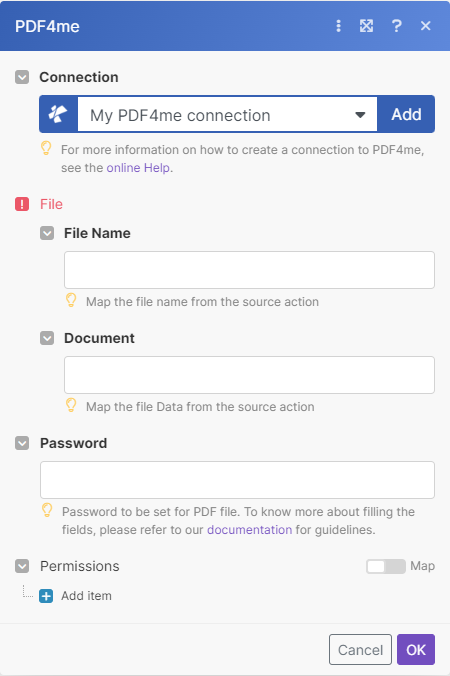
Task: Collapse the Password section chevron
Action: point(22,443)
